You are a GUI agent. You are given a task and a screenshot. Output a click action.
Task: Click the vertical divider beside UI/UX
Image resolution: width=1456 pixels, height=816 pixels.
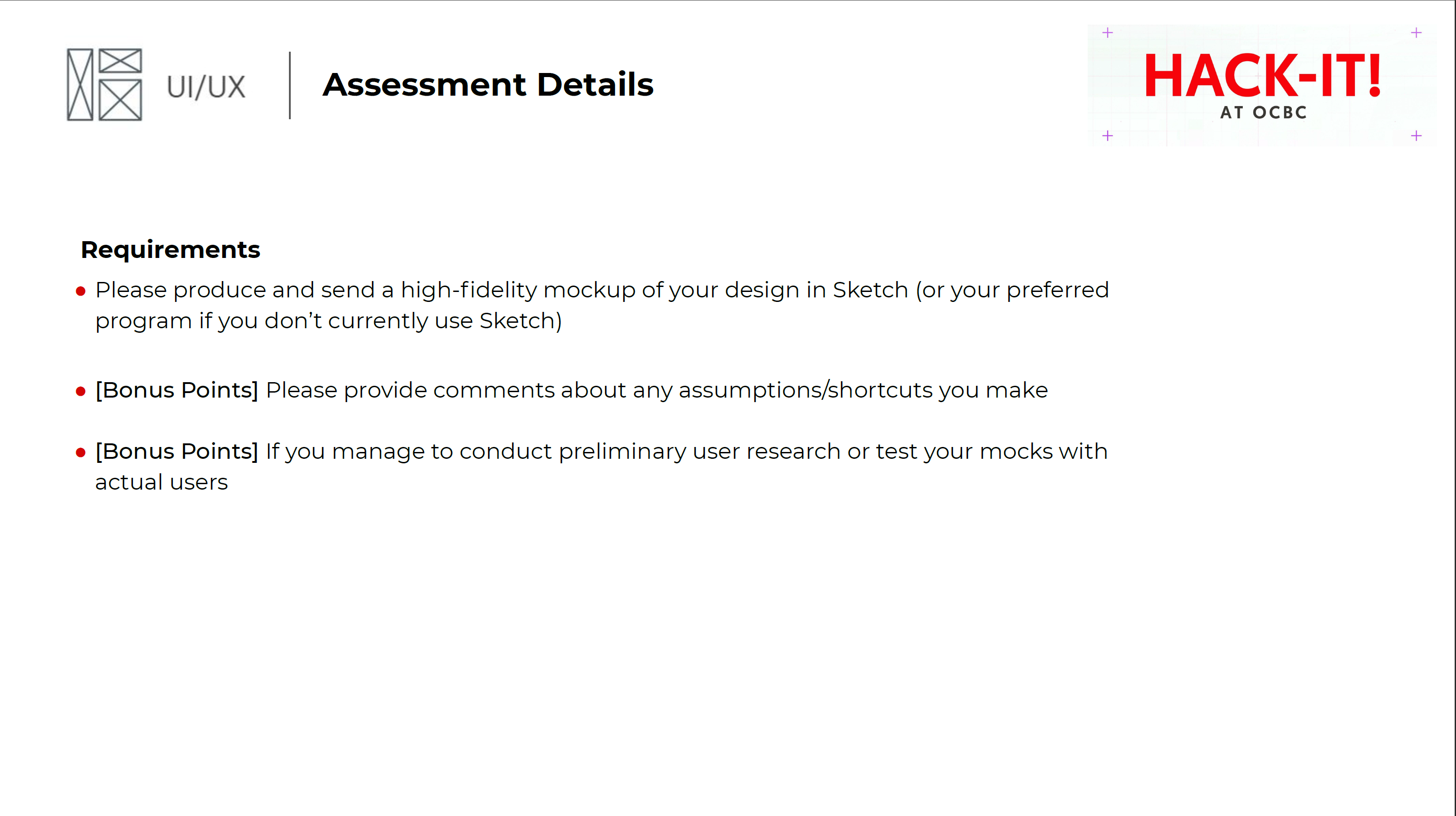click(x=290, y=85)
